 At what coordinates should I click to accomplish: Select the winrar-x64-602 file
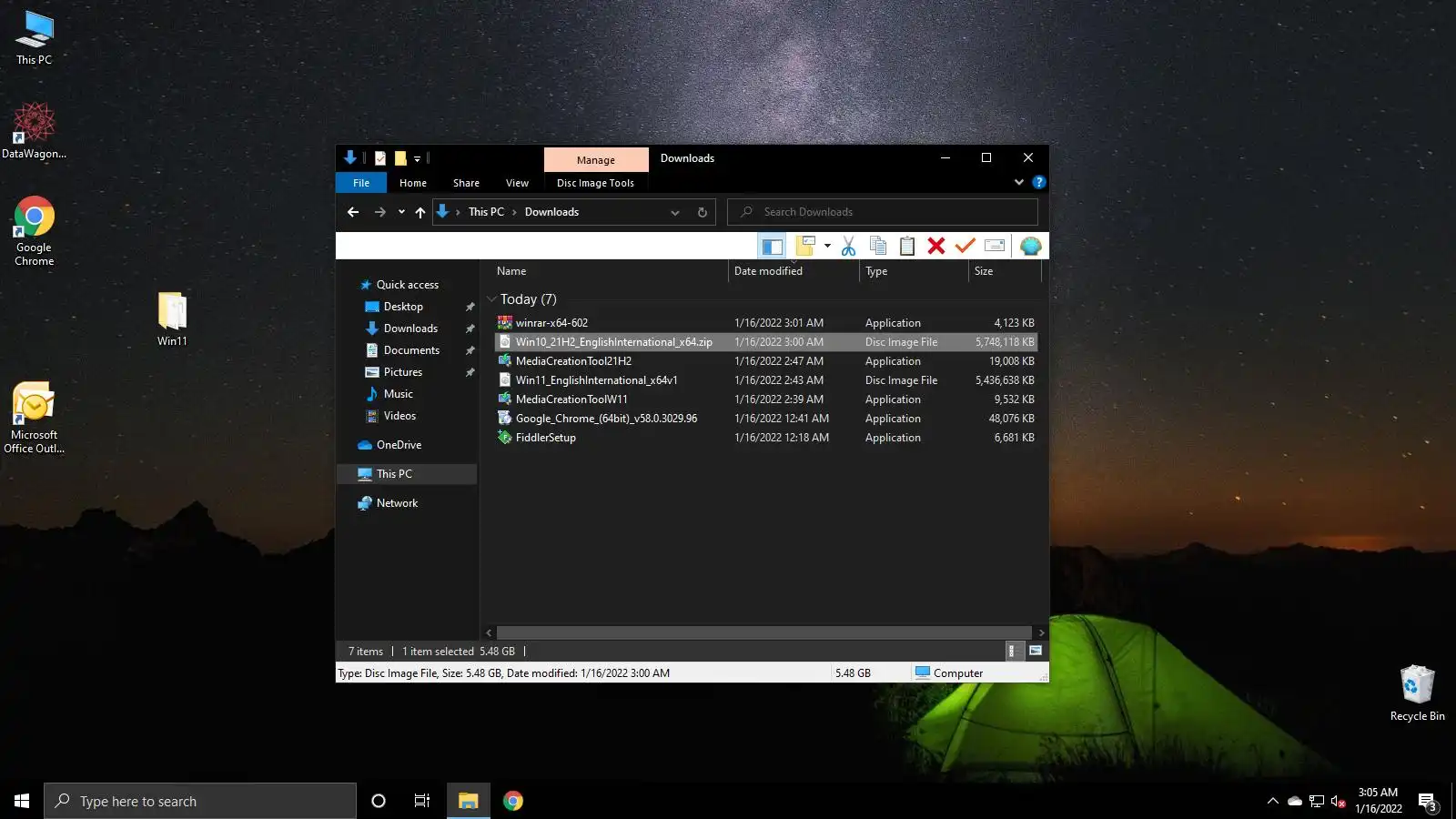pos(765,323)
